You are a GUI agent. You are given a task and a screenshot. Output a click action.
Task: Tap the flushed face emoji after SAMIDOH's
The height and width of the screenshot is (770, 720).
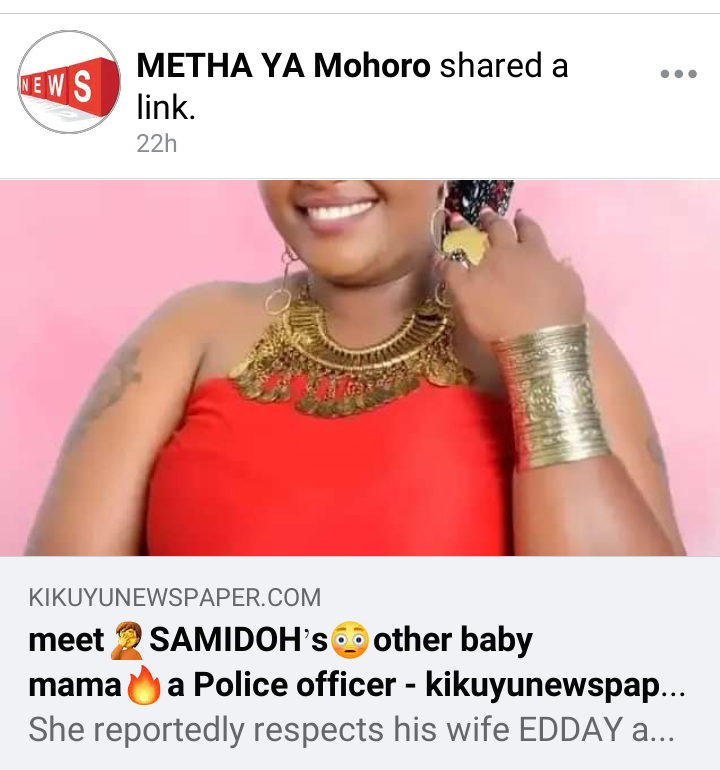(350, 640)
